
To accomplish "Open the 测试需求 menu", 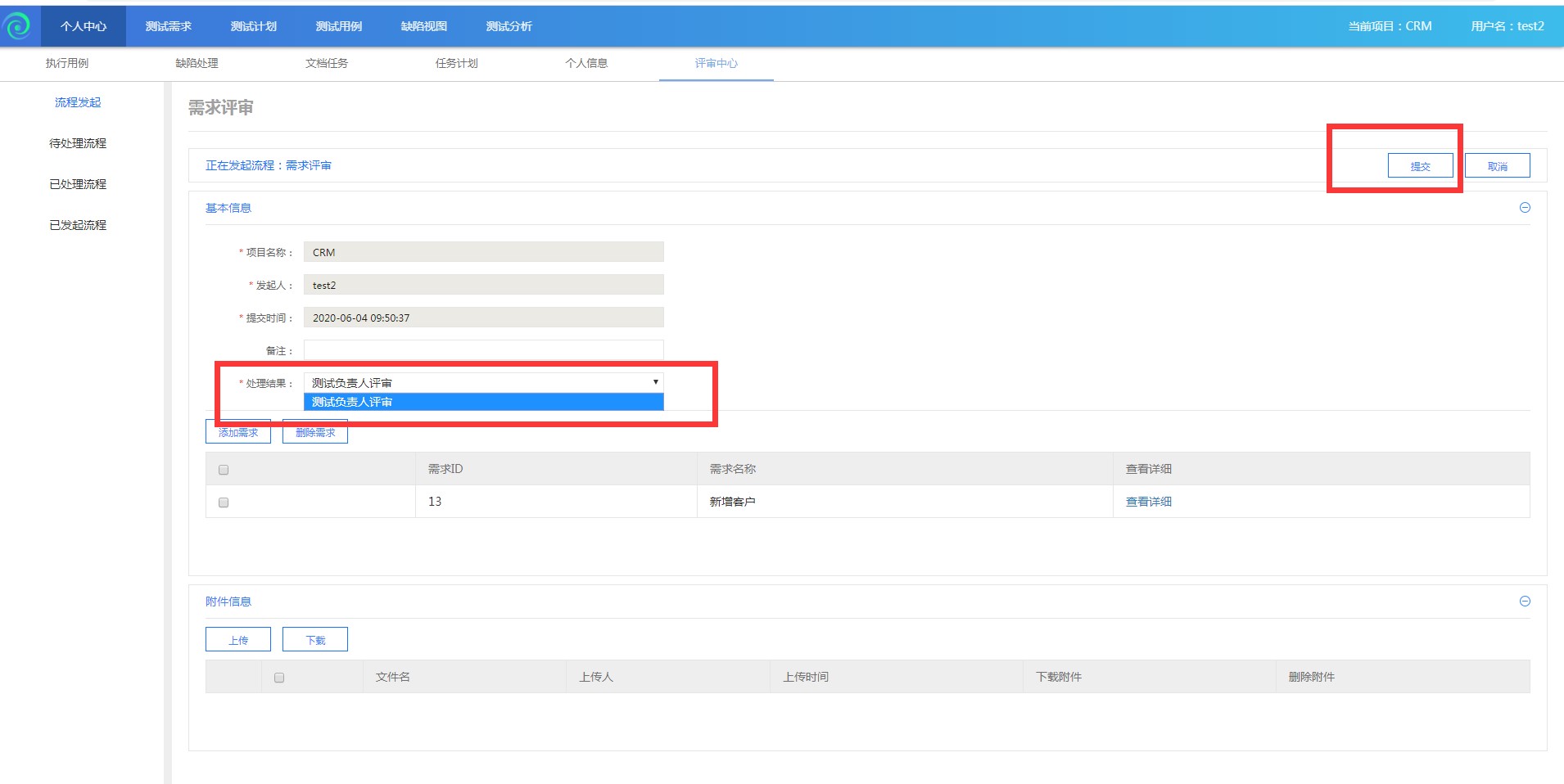I will [x=169, y=26].
